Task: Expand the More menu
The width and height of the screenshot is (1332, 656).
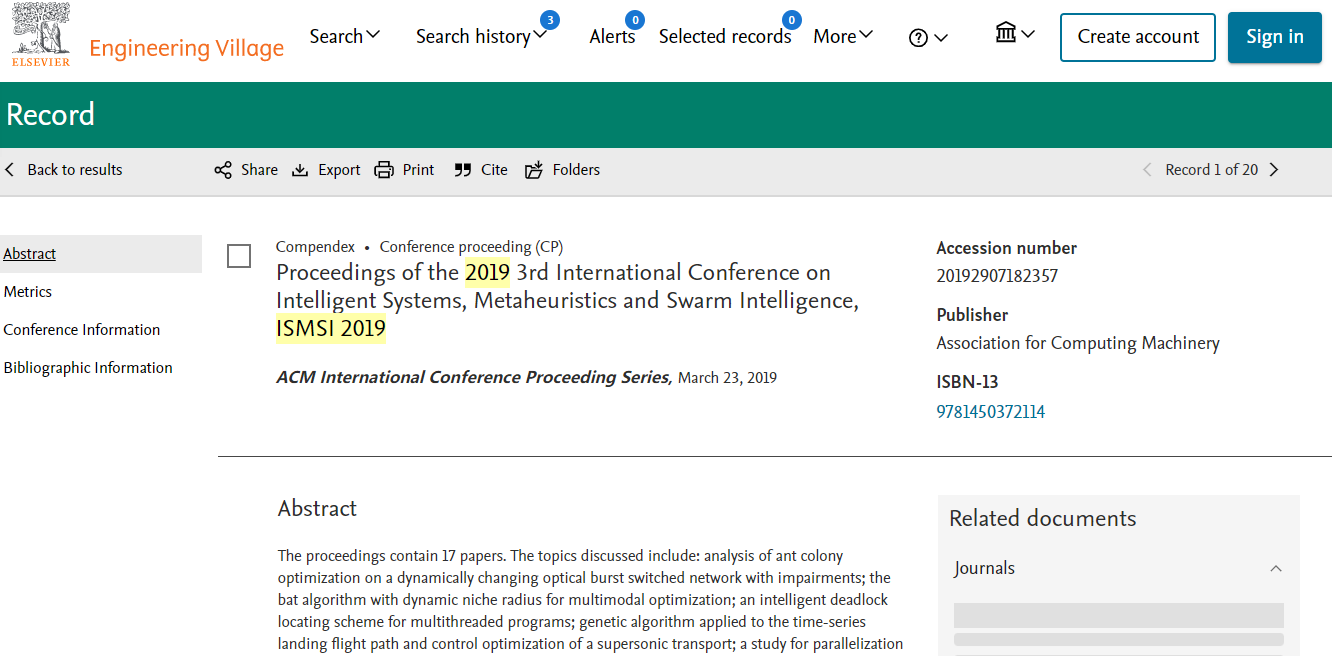Action: coord(843,36)
